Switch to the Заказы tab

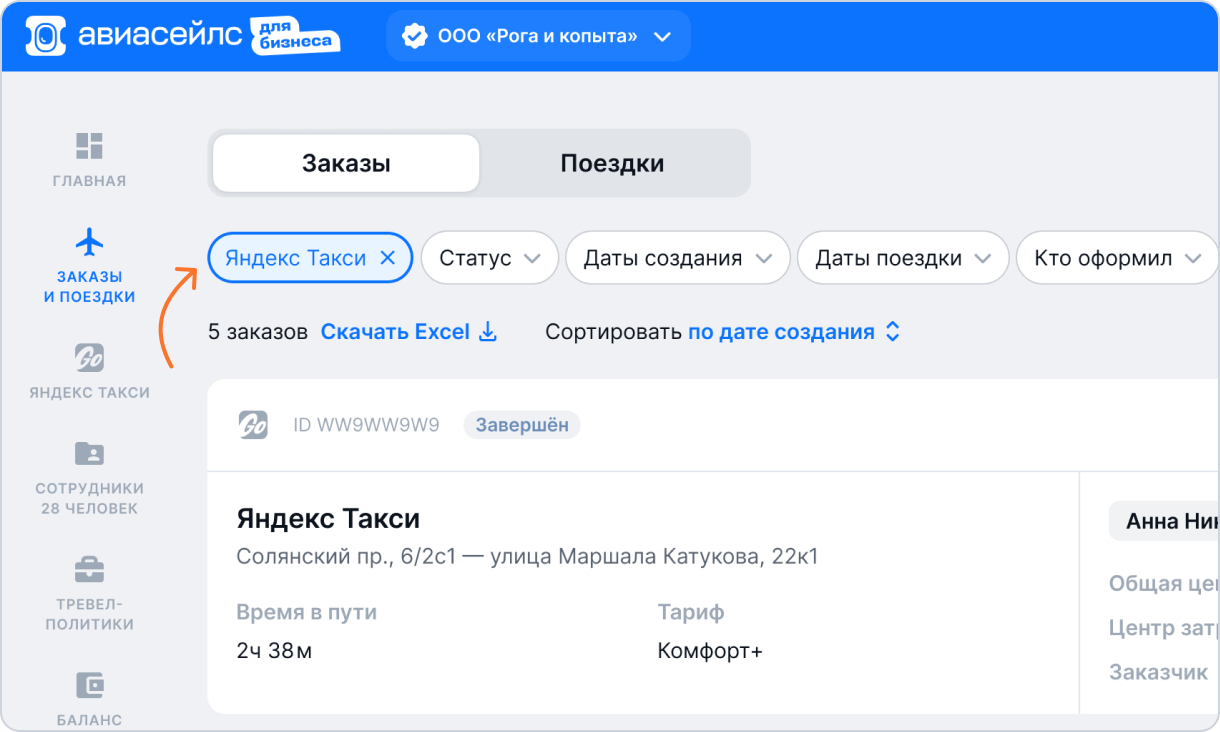[346, 164]
